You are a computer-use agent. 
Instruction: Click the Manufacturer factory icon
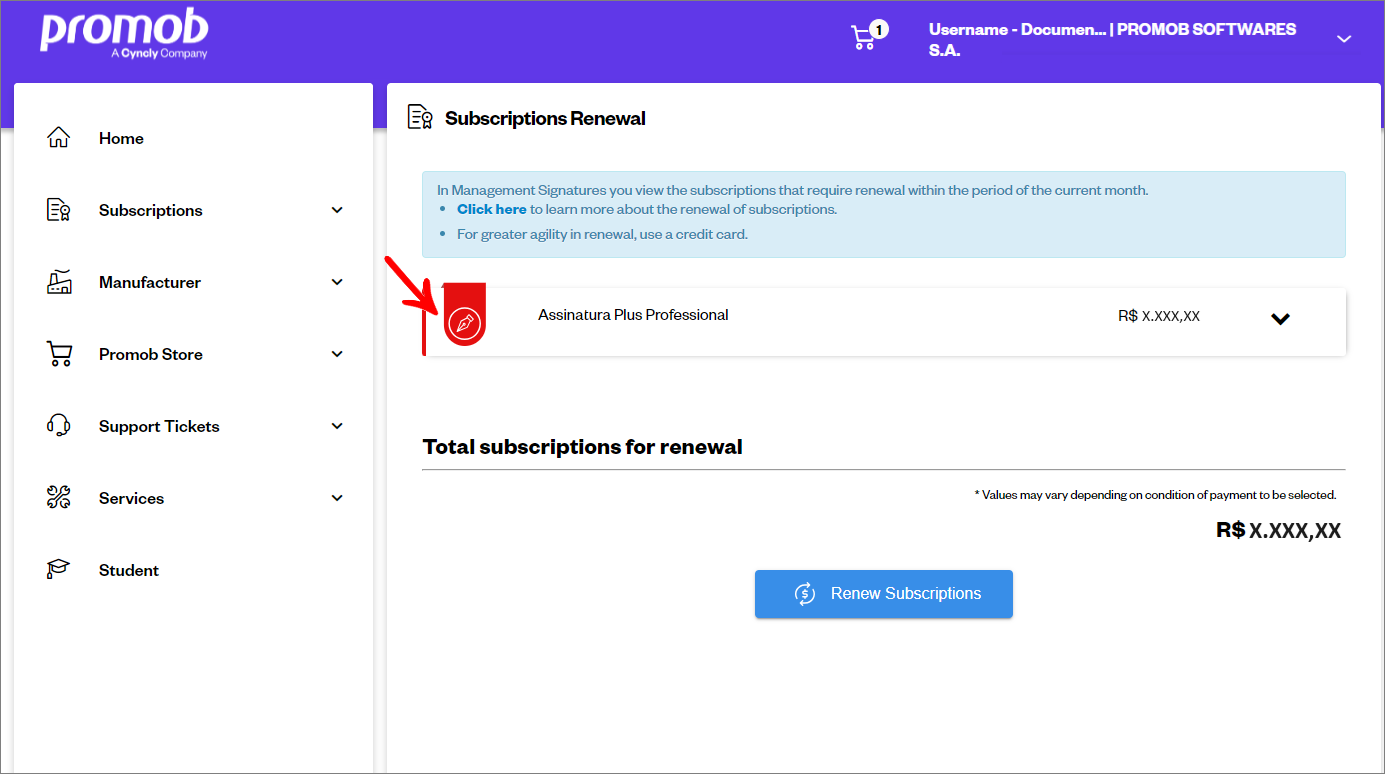click(59, 282)
